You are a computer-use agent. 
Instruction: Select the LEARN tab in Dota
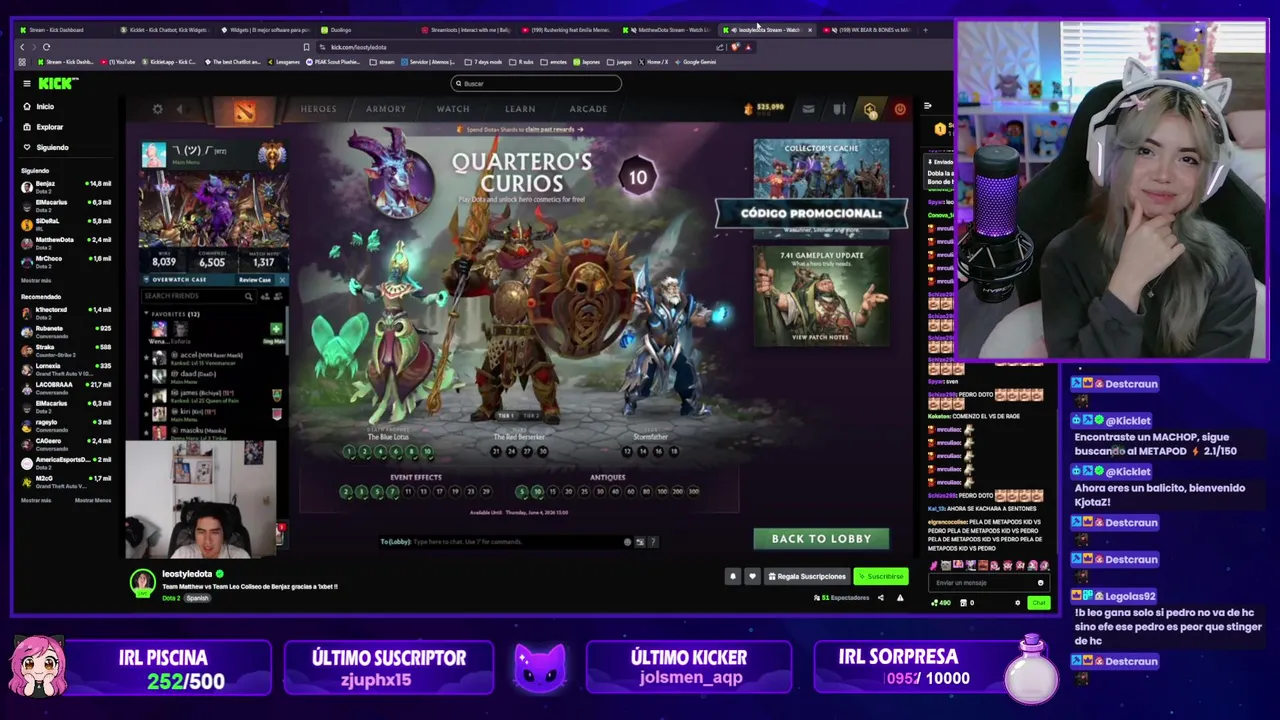(520, 109)
